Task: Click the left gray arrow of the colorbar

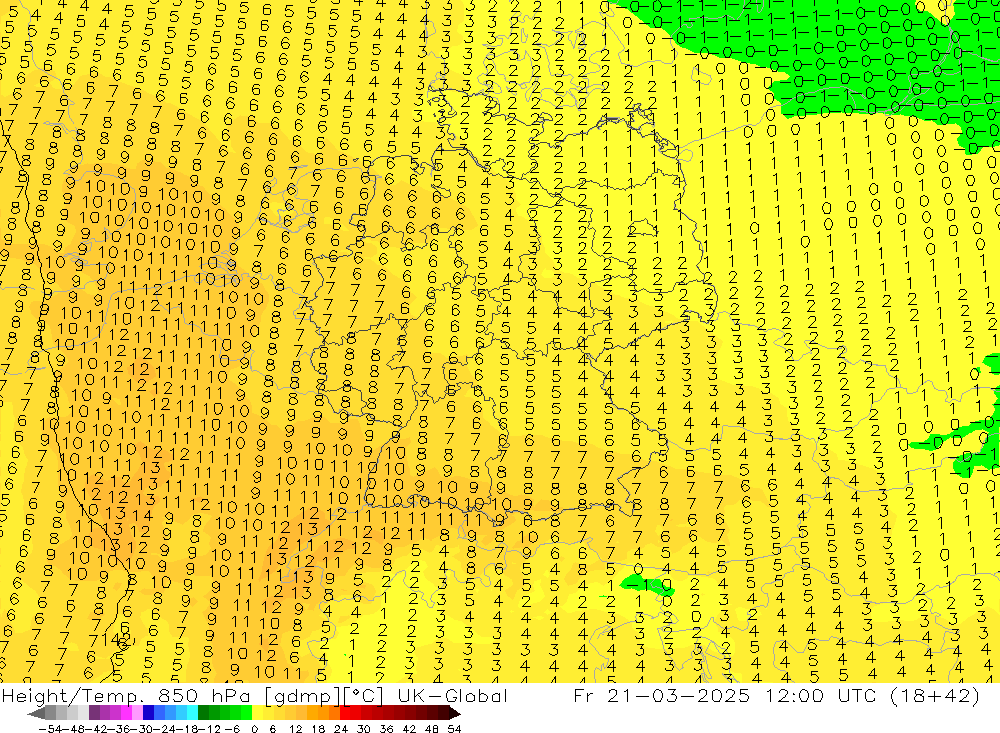Action: [36, 713]
